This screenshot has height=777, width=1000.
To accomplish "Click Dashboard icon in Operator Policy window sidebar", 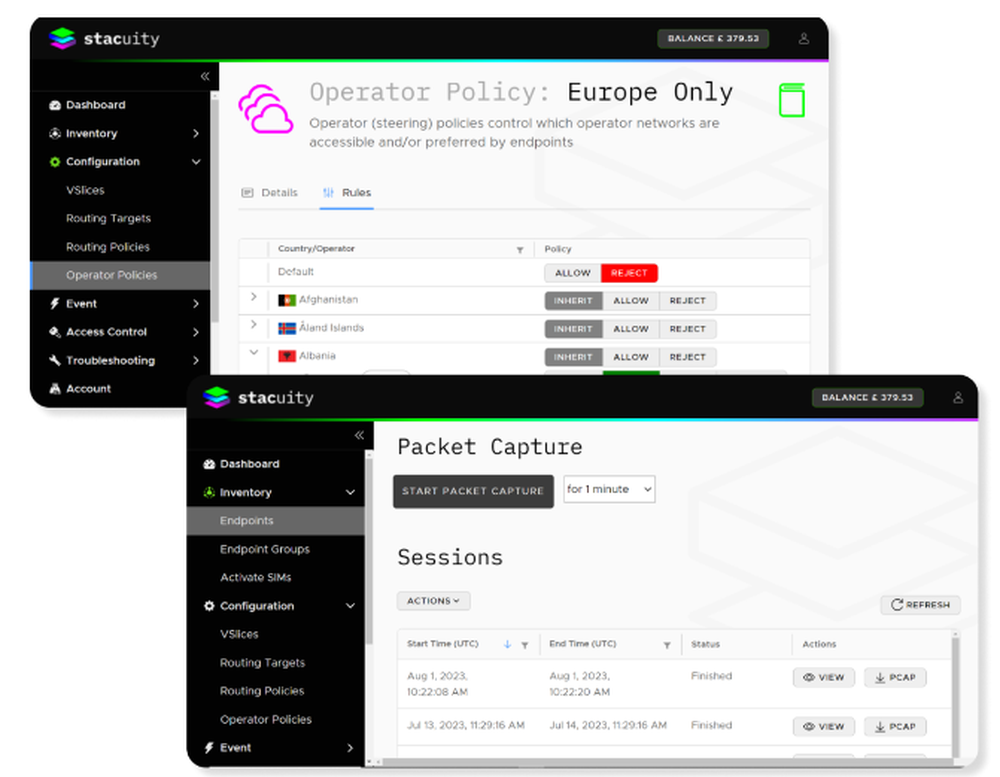I will (x=55, y=105).
